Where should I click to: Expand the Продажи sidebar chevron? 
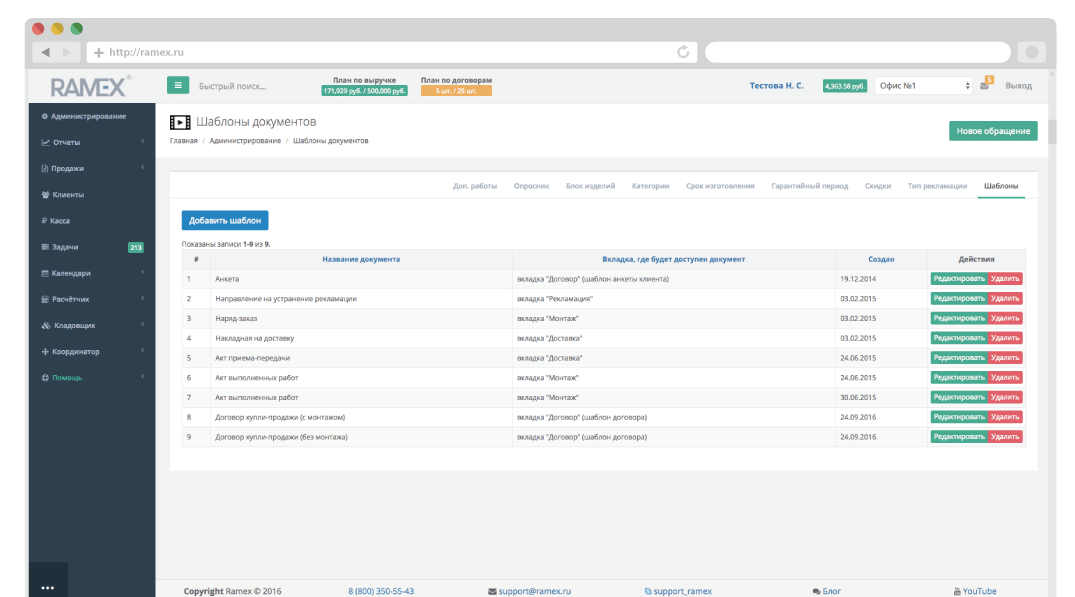(x=143, y=168)
